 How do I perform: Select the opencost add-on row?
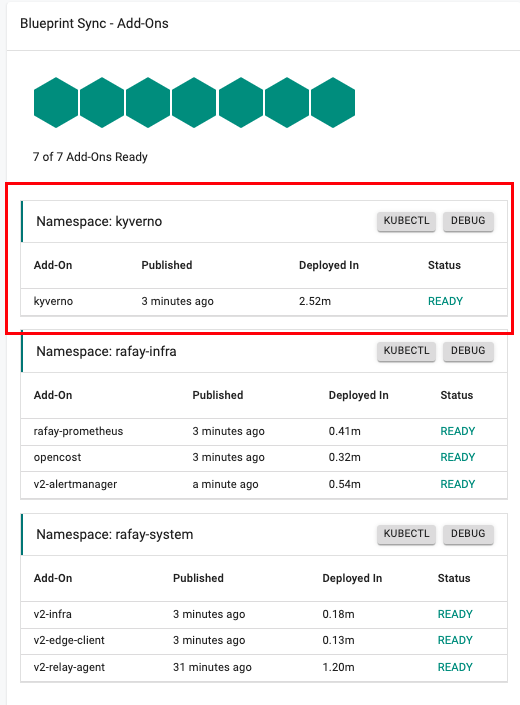[x=264, y=458]
